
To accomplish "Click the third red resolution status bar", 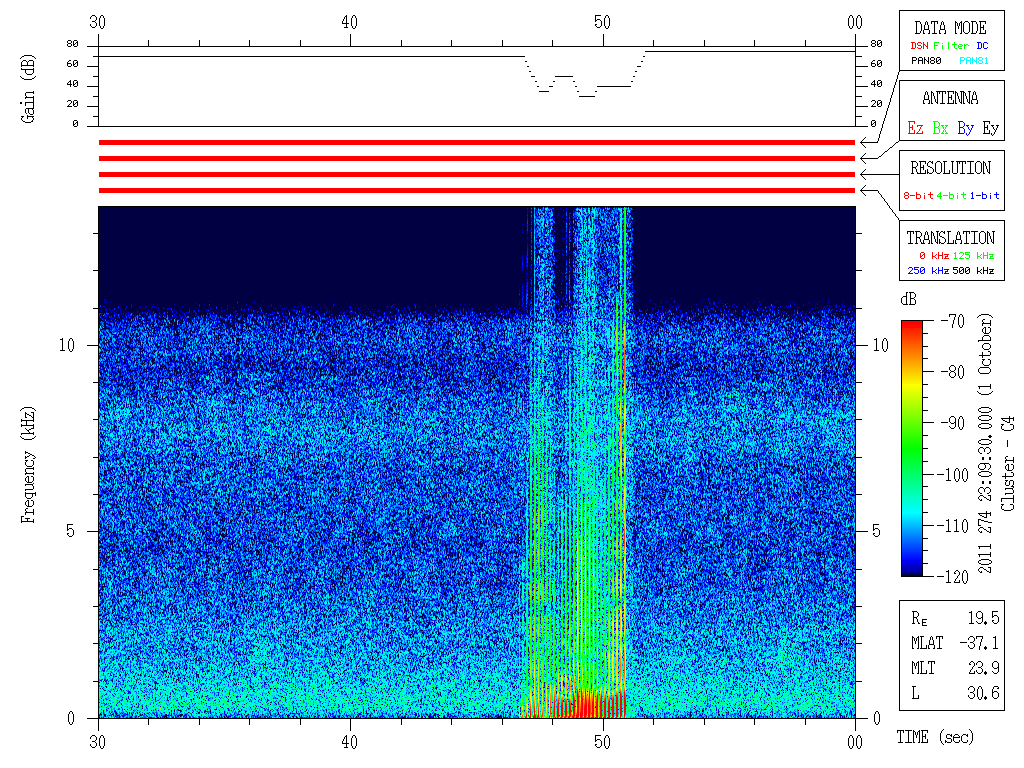I will (x=477, y=174).
